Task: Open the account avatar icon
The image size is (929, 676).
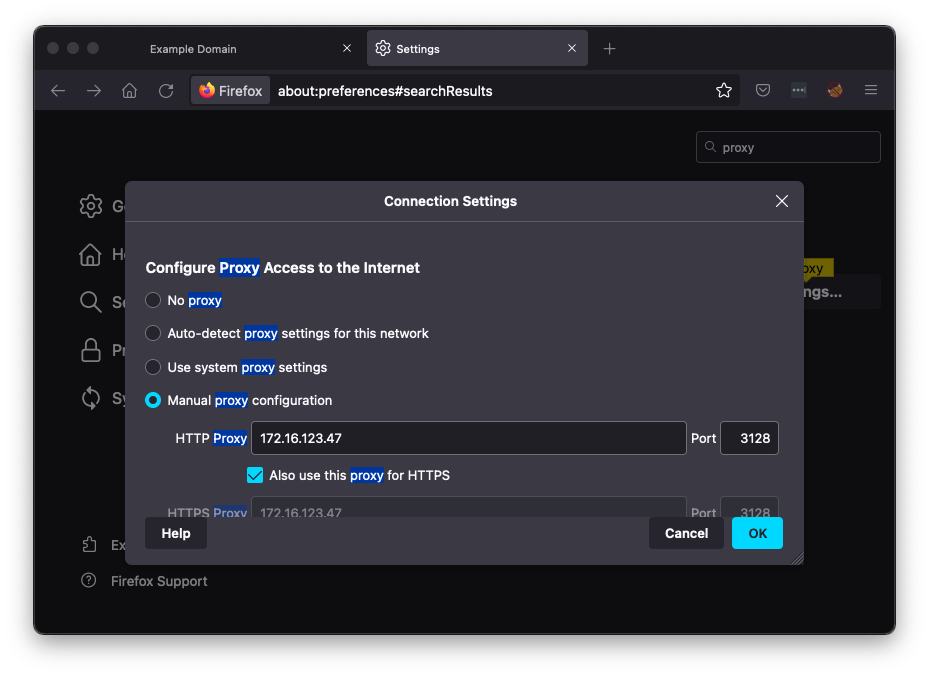Action: coord(835,90)
